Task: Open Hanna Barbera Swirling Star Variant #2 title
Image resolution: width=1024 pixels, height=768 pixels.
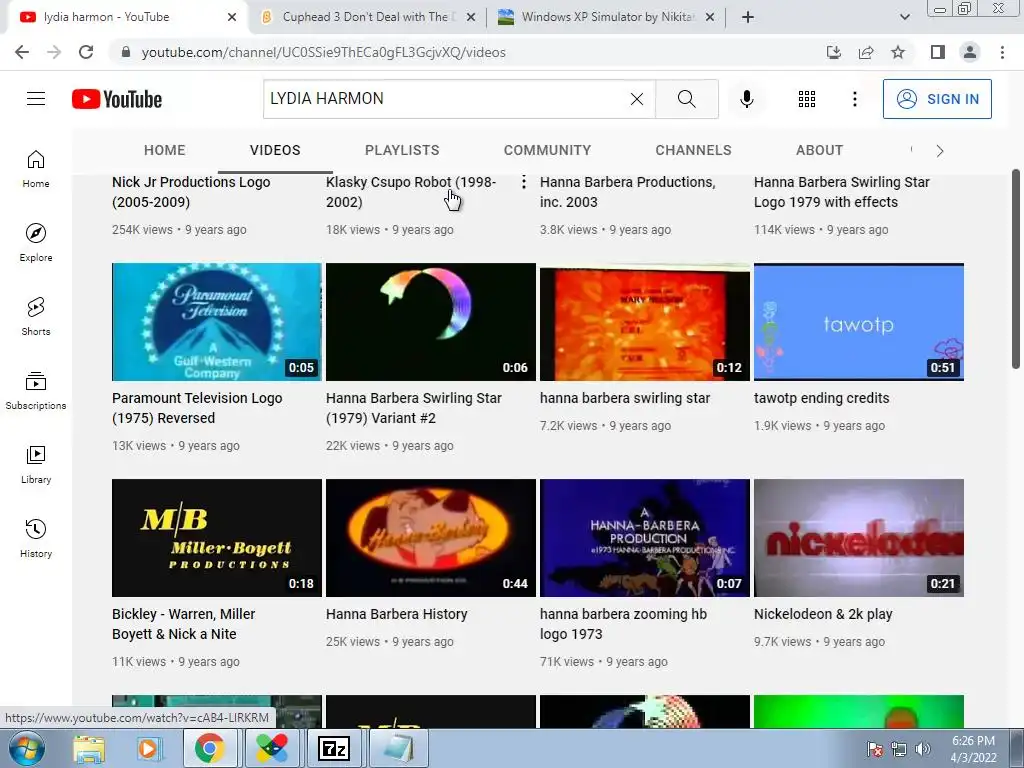Action: point(414,408)
